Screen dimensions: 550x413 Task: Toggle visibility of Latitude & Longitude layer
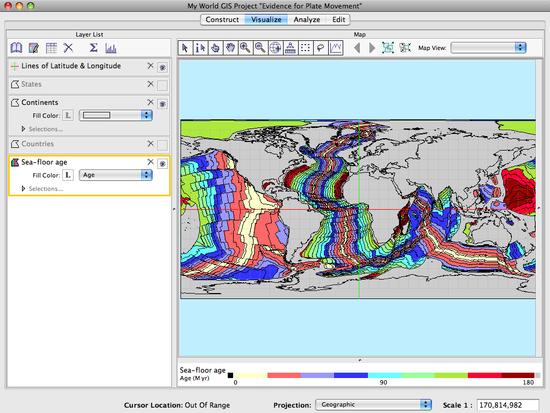tap(162, 67)
